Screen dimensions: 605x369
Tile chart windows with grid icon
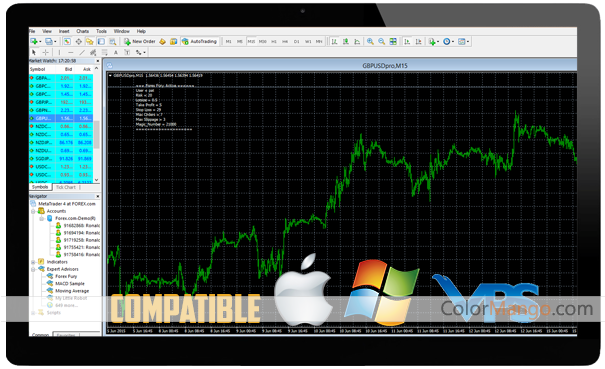(x=393, y=41)
